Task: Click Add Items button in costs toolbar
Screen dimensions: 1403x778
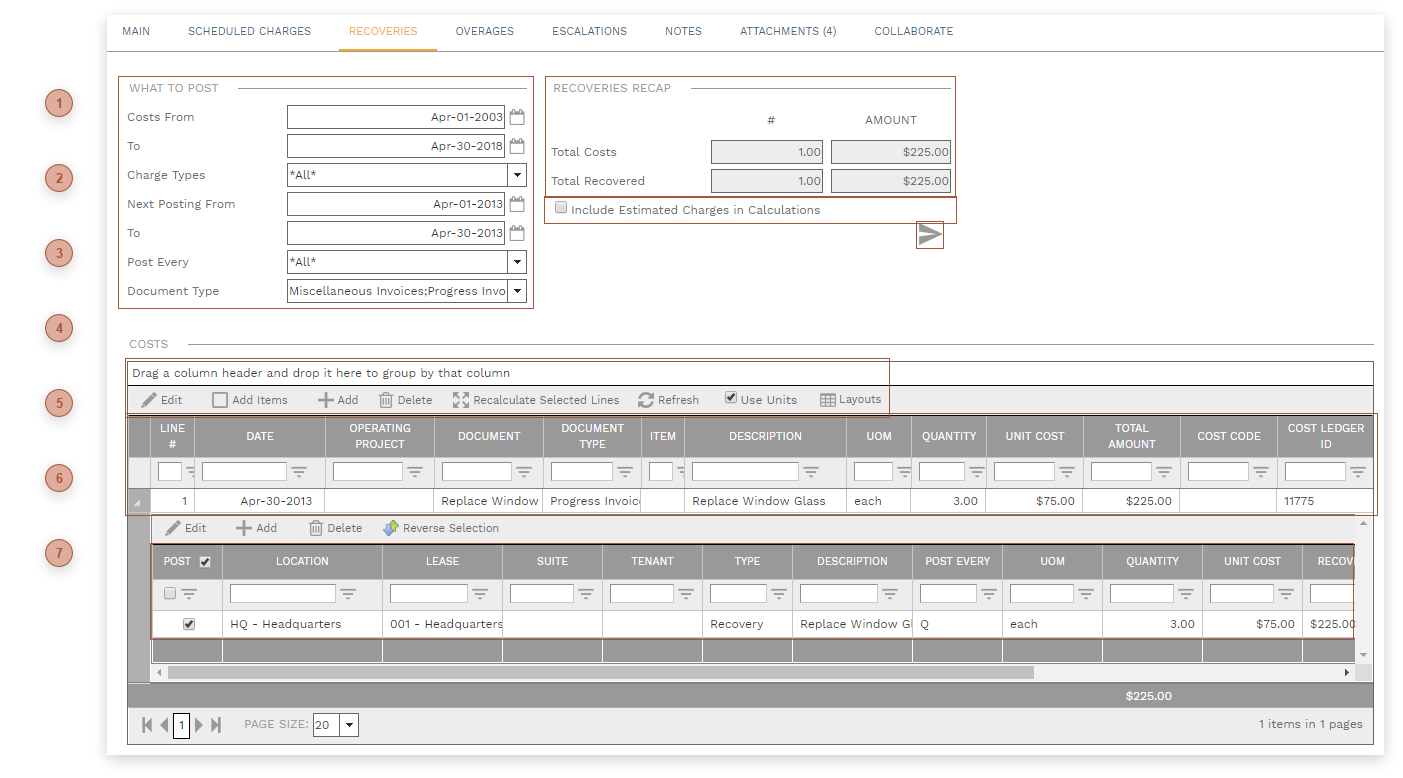Action: click(249, 400)
